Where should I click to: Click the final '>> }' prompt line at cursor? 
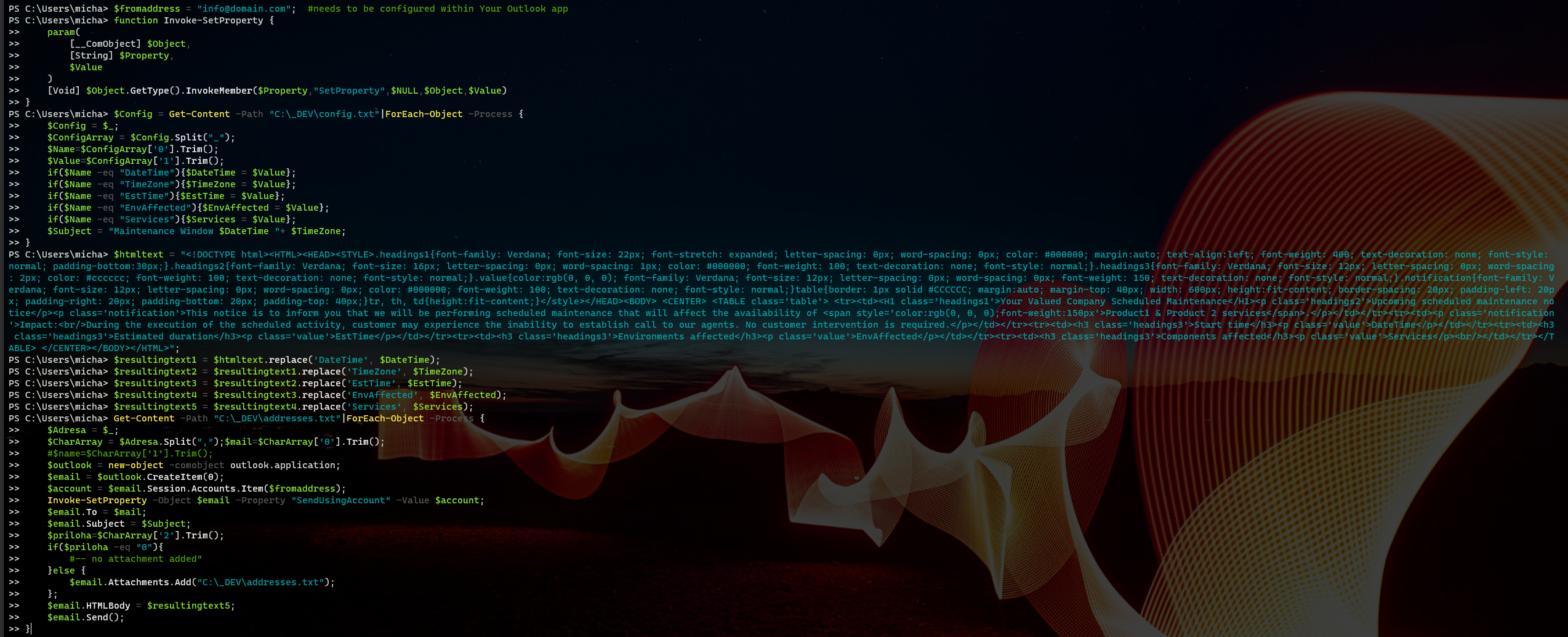click(20, 629)
